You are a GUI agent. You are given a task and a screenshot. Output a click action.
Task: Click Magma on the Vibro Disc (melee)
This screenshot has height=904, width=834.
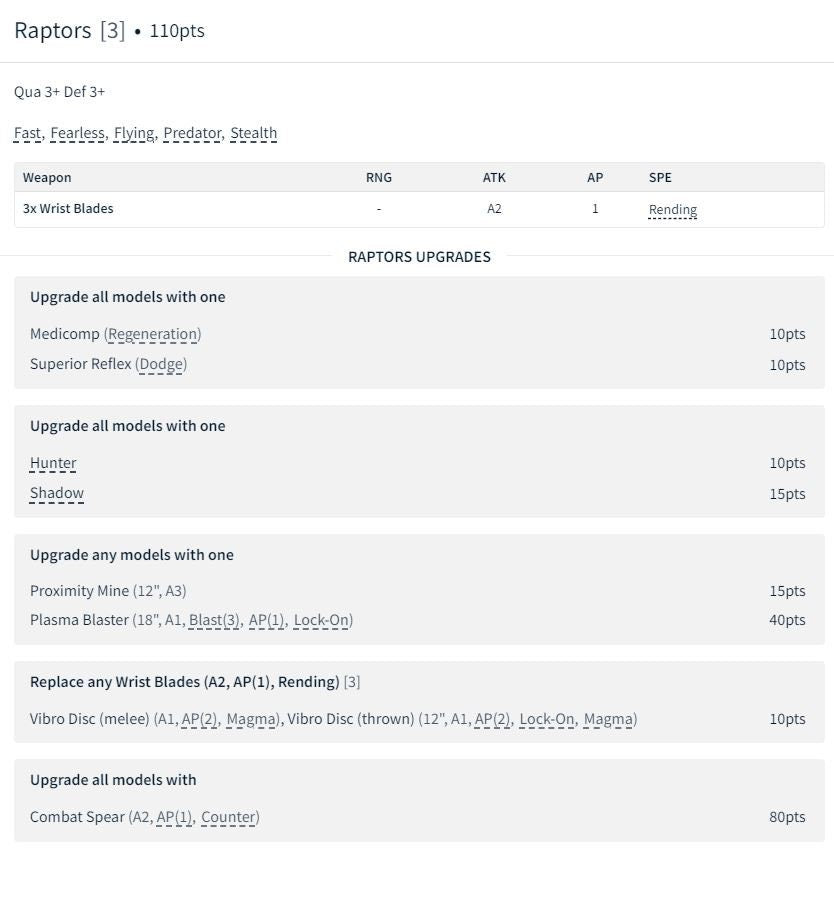tap(251, 719)
